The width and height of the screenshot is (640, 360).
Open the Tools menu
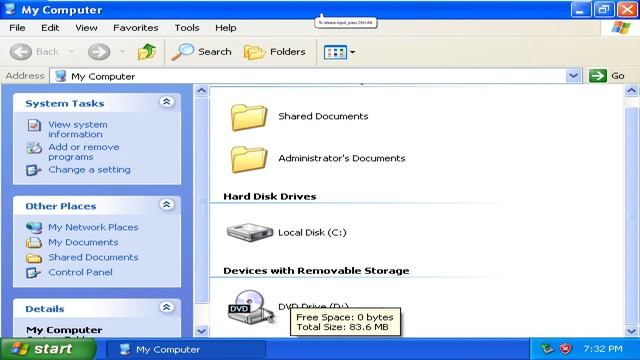point(187,28)
